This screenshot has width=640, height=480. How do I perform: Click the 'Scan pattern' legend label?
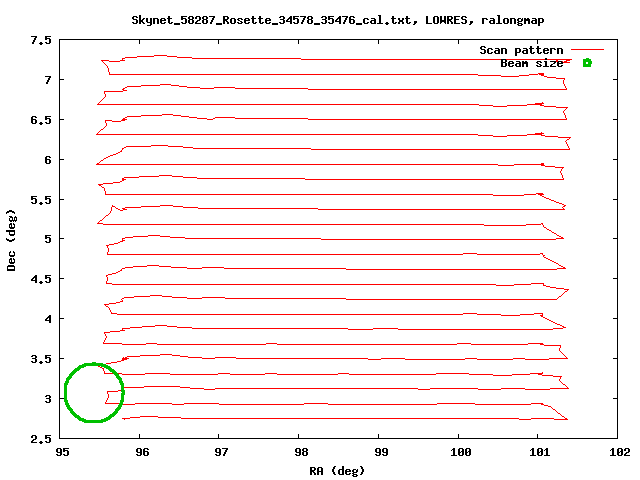coord(521,50)
